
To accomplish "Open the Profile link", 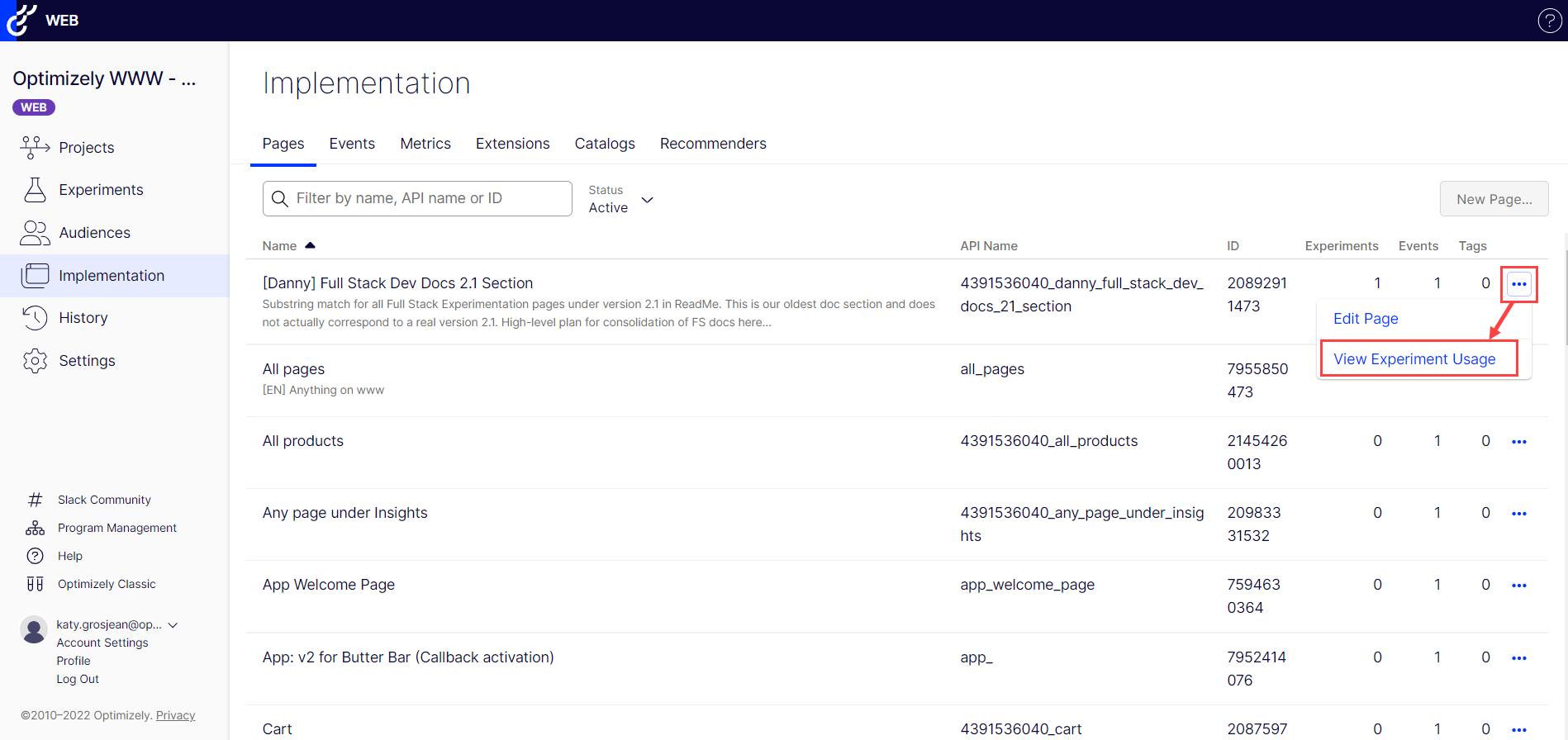I will click(x=74, y=661).
